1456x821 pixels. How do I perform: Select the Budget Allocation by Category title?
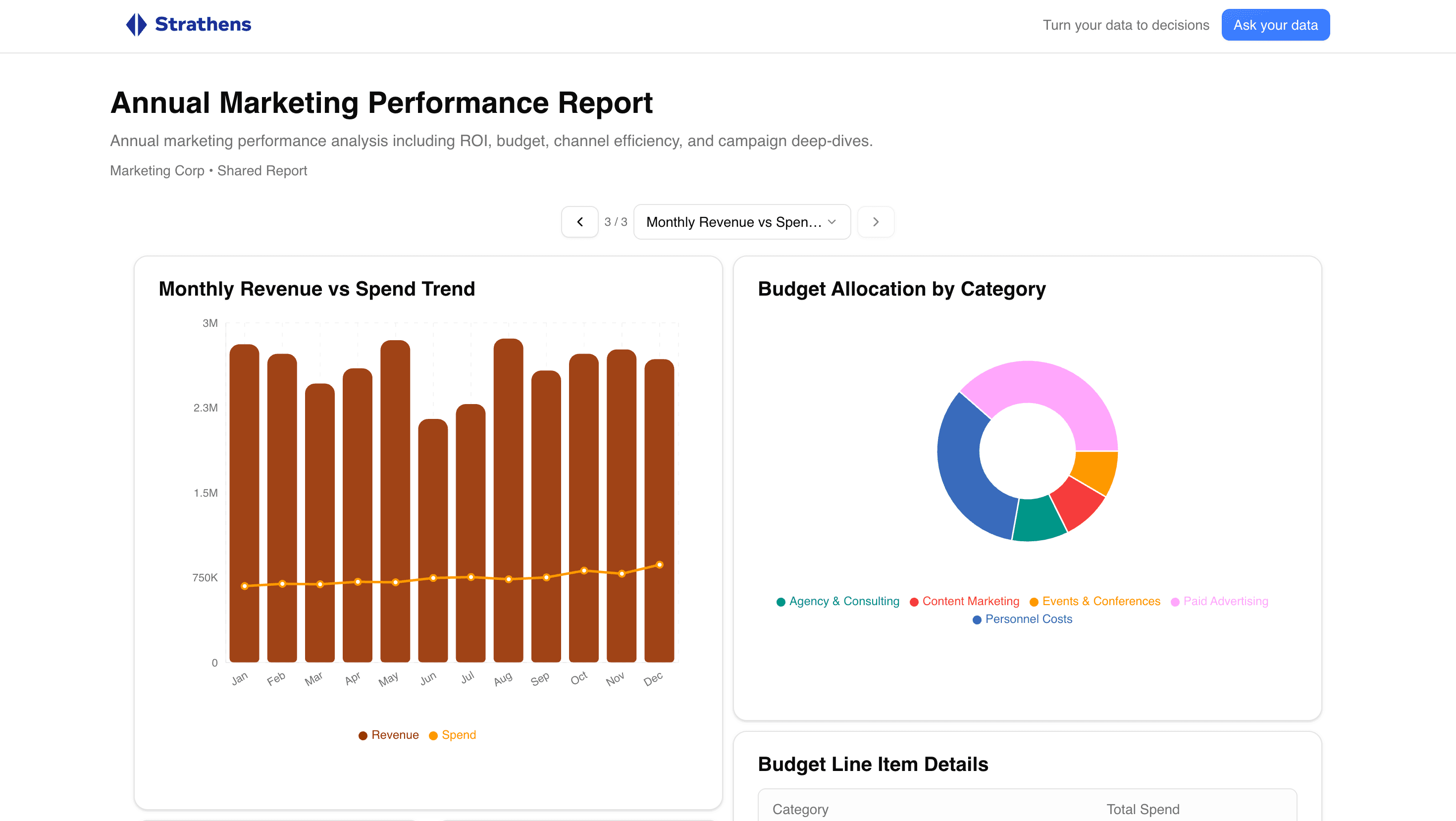click(x=901, y=289)
